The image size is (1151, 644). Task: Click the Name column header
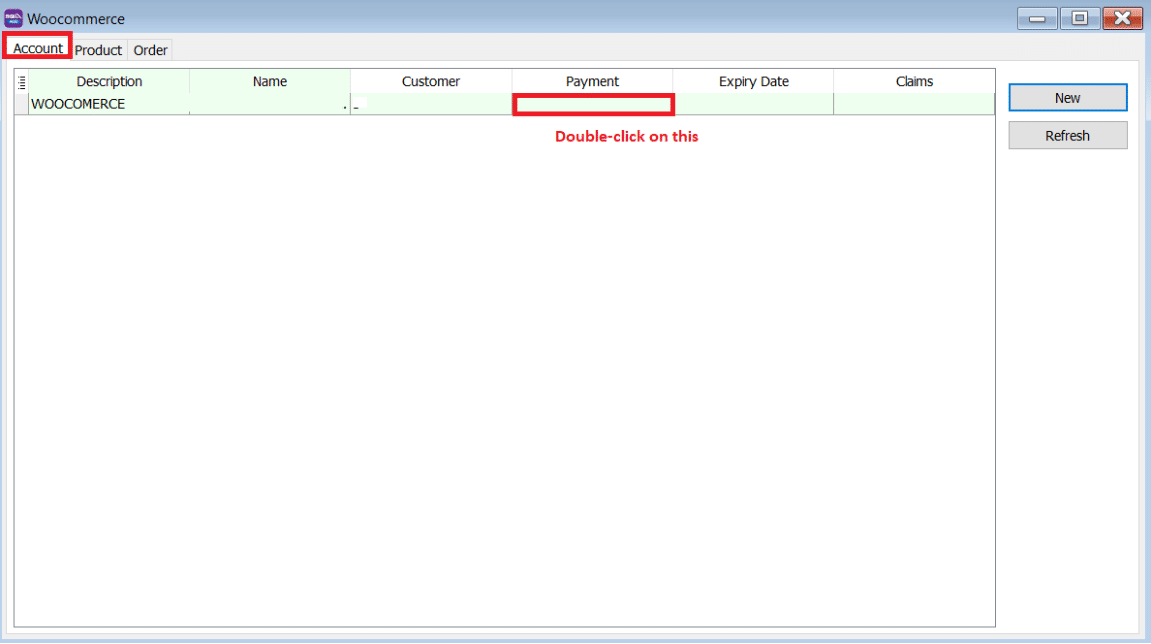(x=270, y=82)
